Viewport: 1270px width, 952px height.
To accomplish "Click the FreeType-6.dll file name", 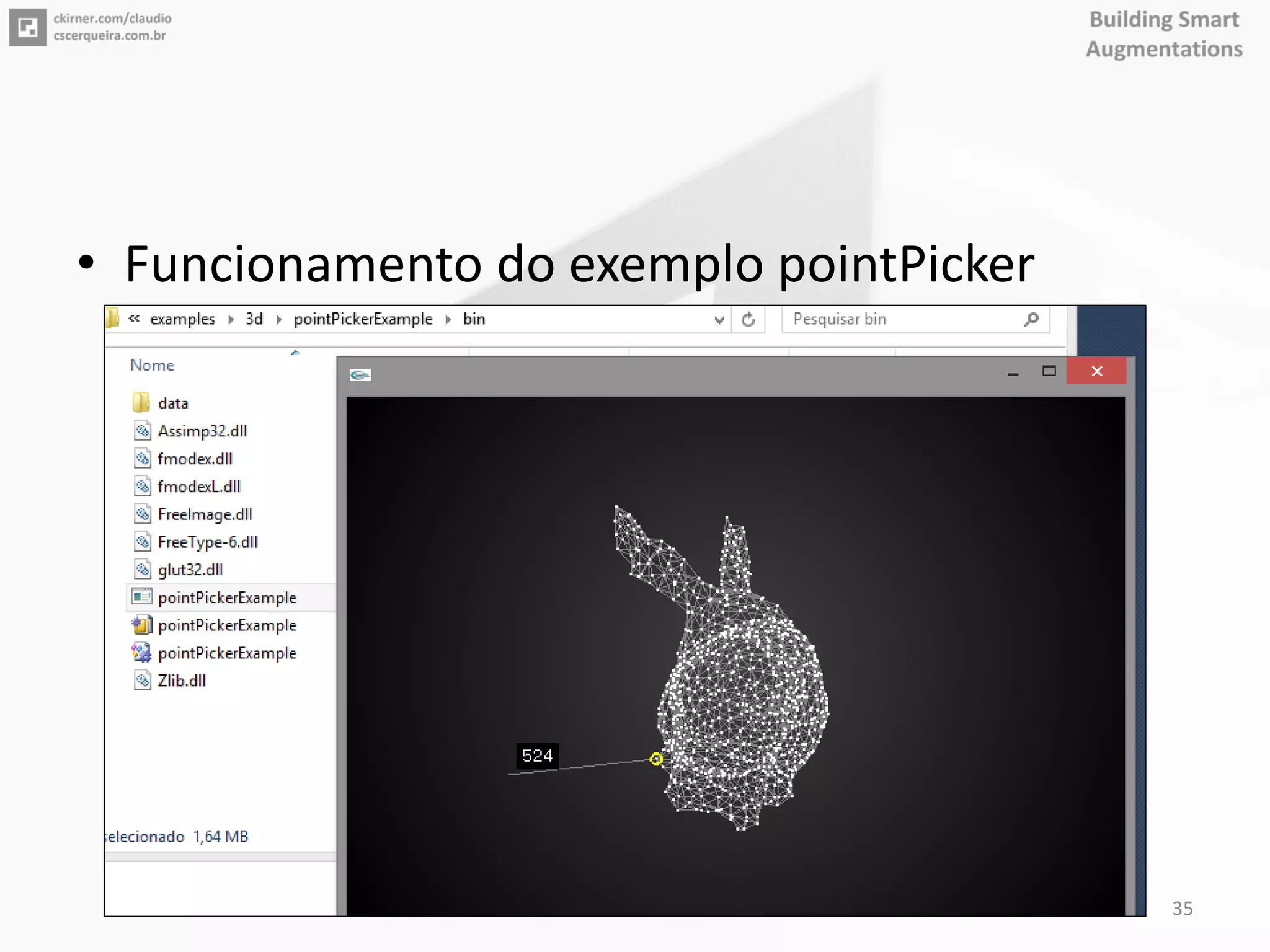I will (x=208, y=542).
